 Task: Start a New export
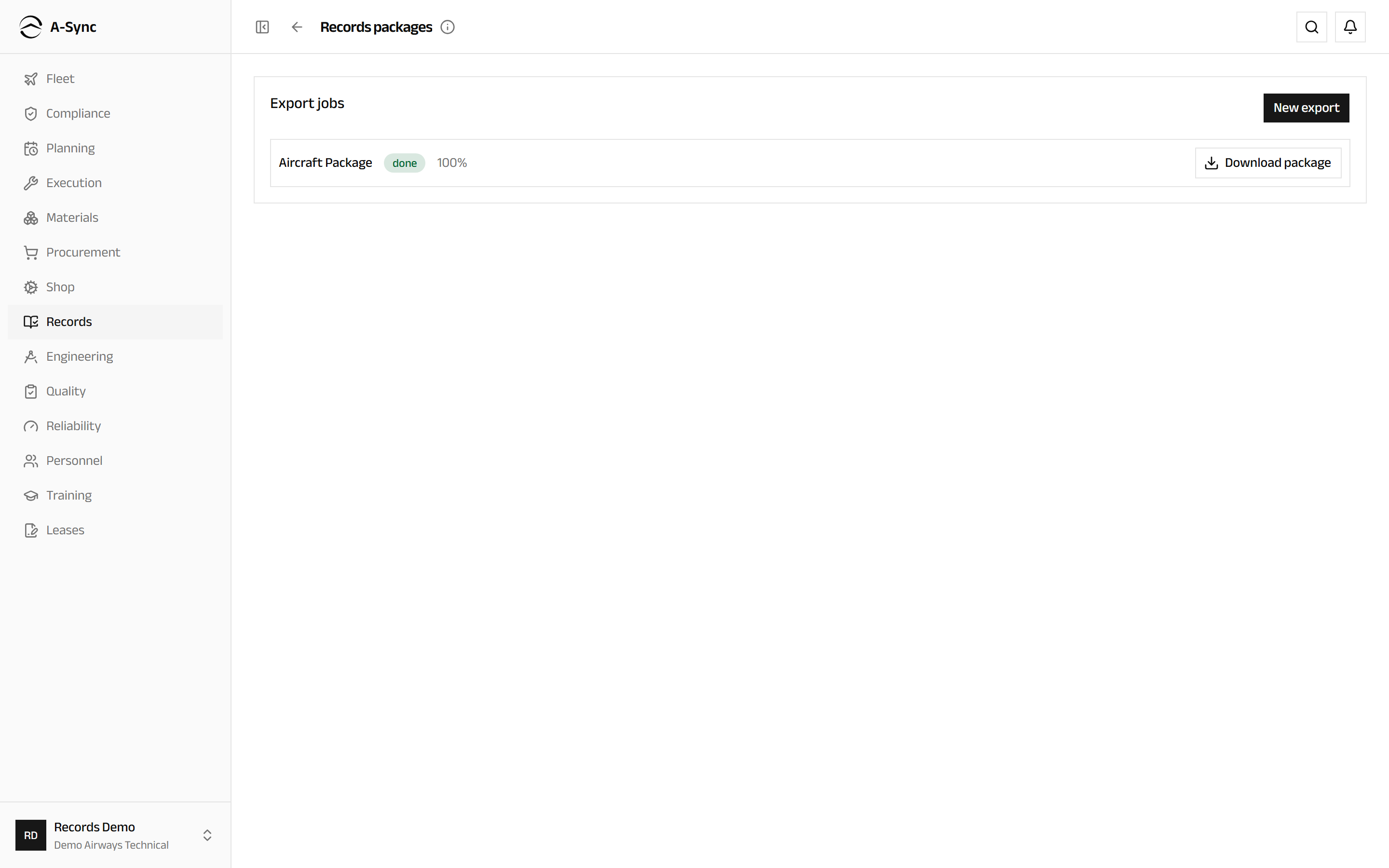1306,108
